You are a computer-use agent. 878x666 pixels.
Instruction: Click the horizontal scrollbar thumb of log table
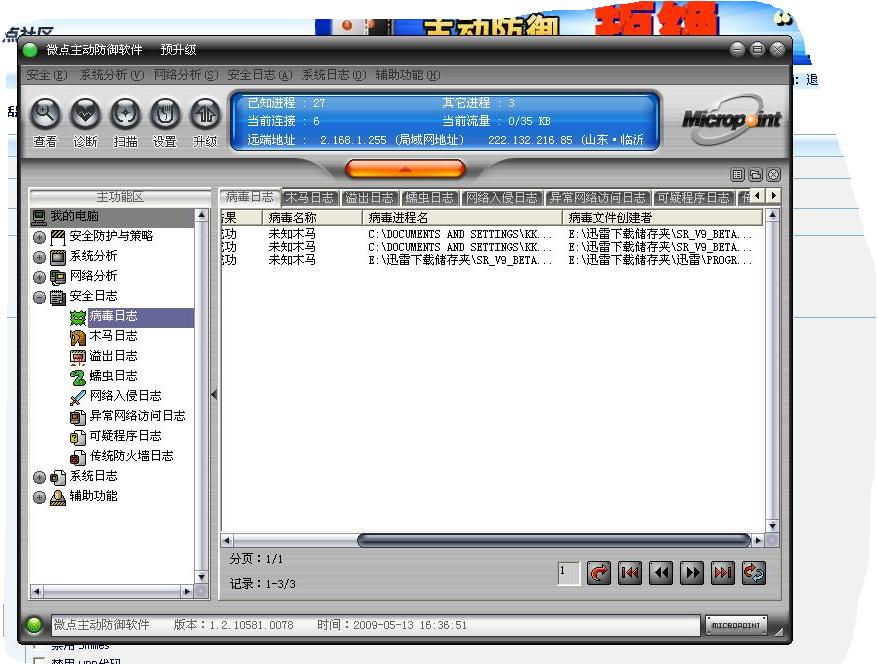[554, 541]
